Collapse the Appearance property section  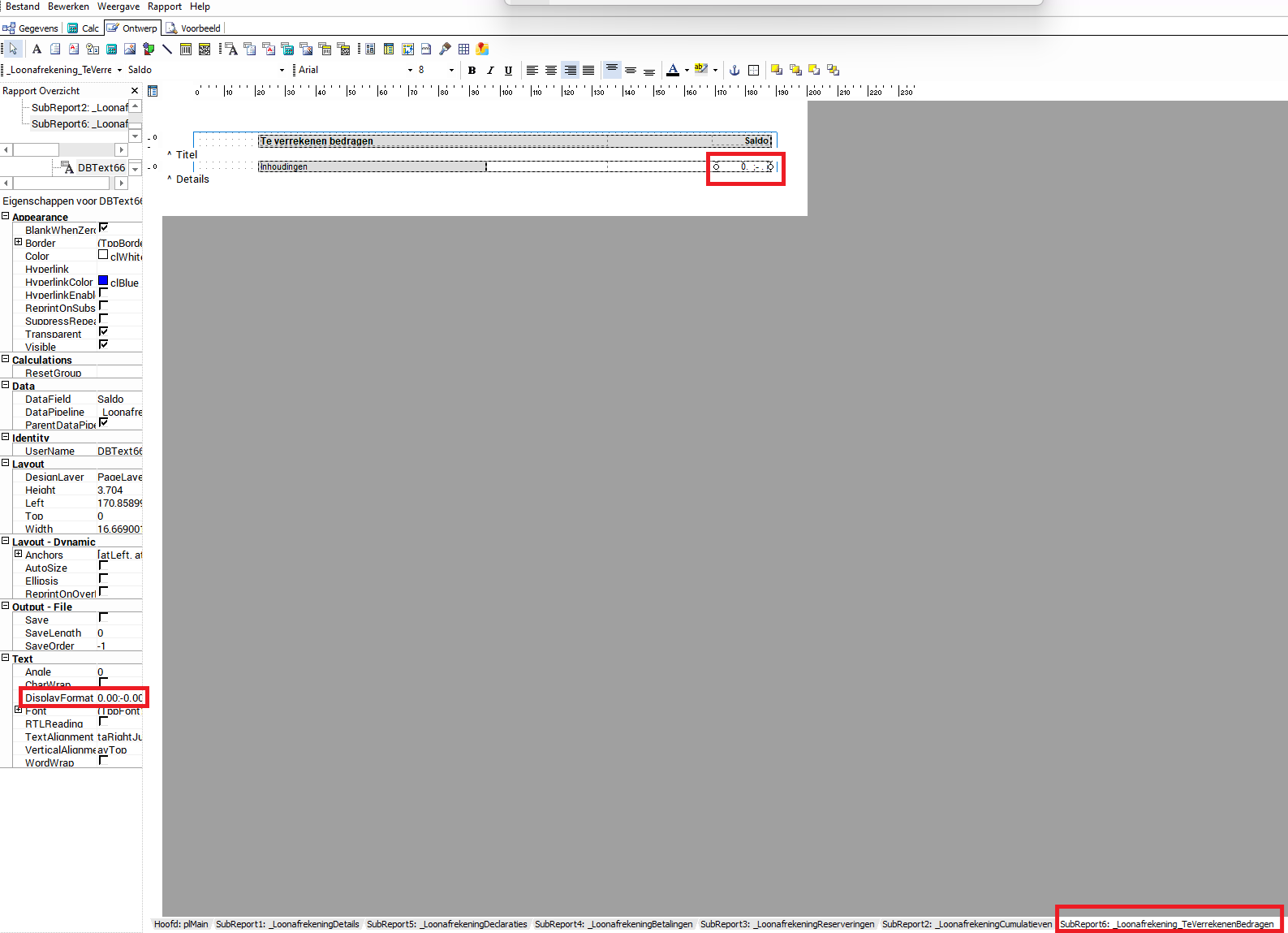pos(6,217)
